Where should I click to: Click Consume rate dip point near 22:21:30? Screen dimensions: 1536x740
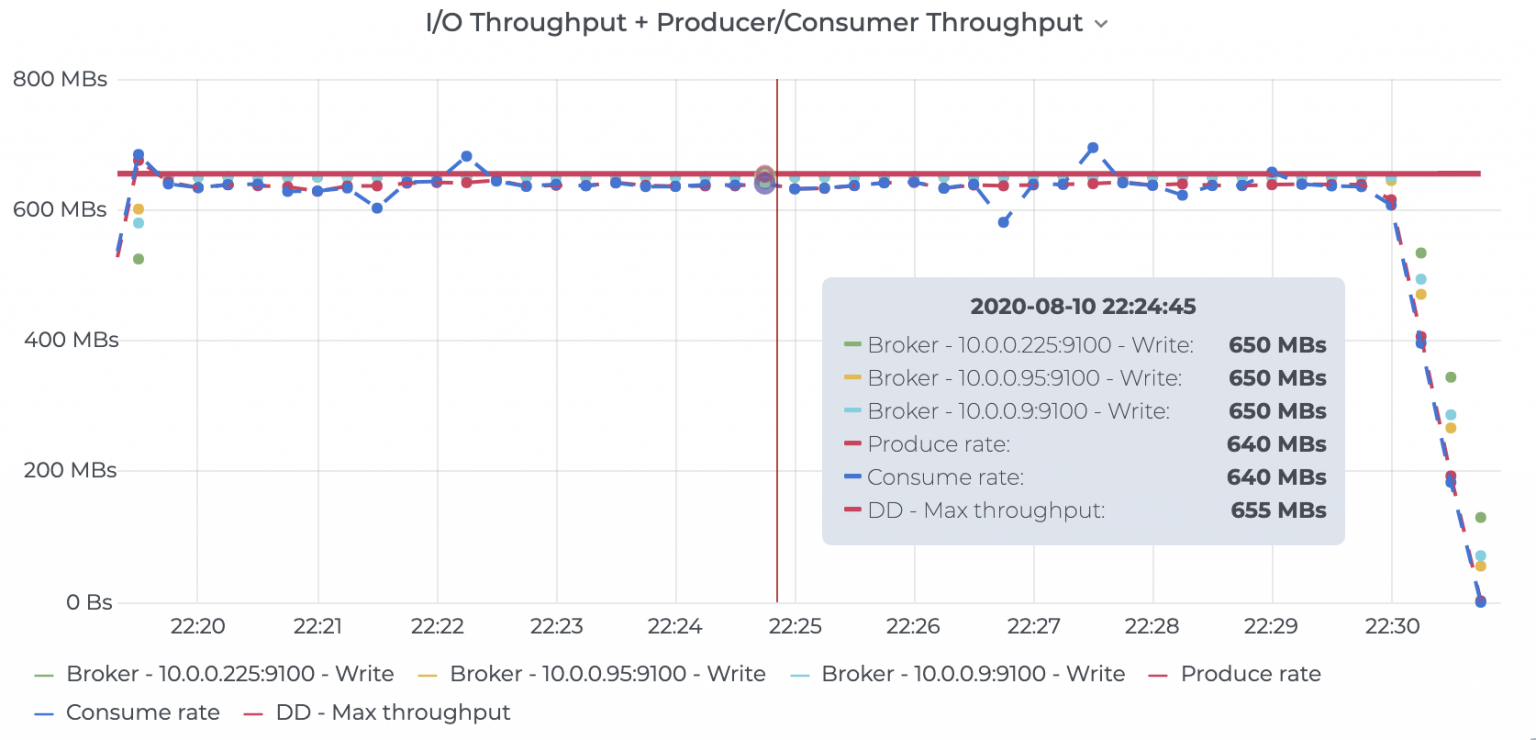[377, 208]
